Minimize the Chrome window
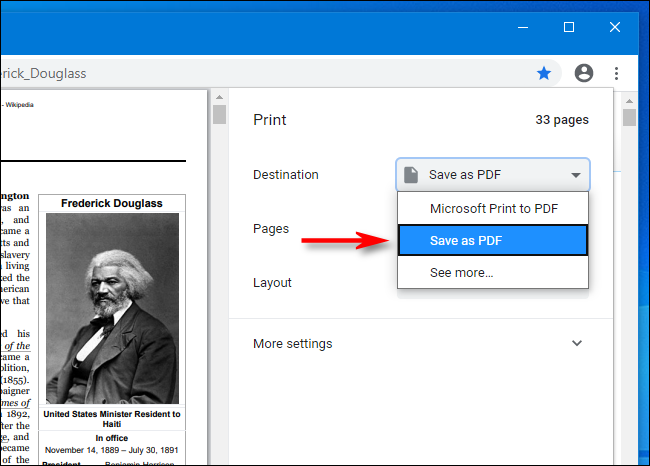 pos(523,27)
